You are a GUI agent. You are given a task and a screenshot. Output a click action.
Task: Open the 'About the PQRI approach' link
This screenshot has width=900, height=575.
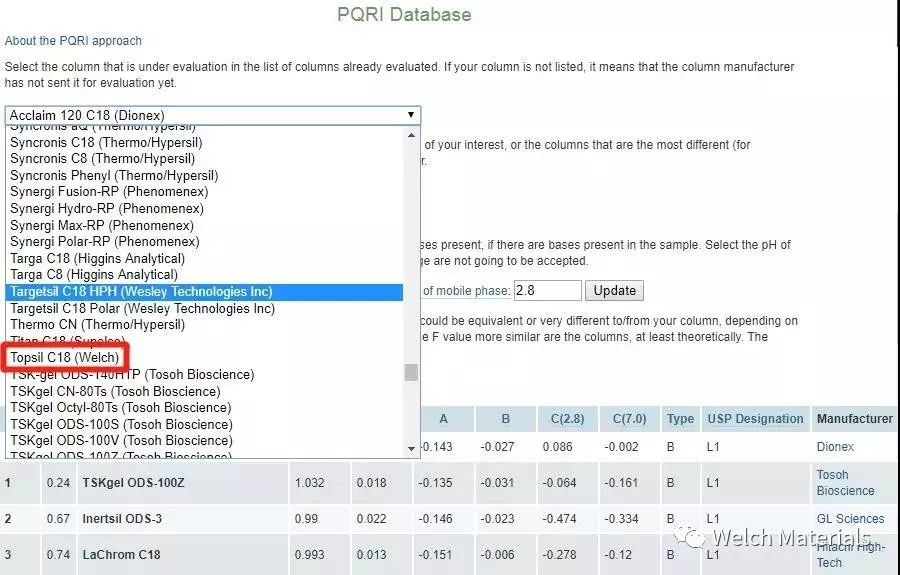(x=73, y=41)
